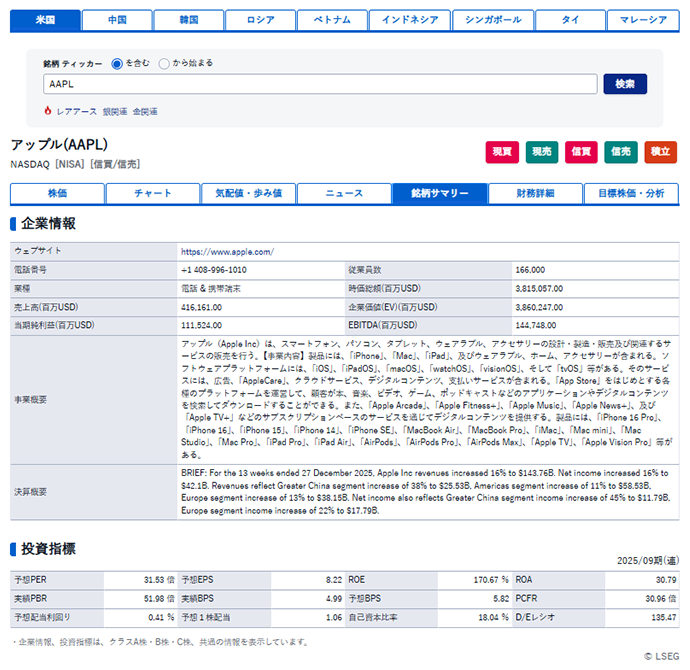Open the 気配値・歩み値 tab
The image size is (690, 670).
point(249,194)
